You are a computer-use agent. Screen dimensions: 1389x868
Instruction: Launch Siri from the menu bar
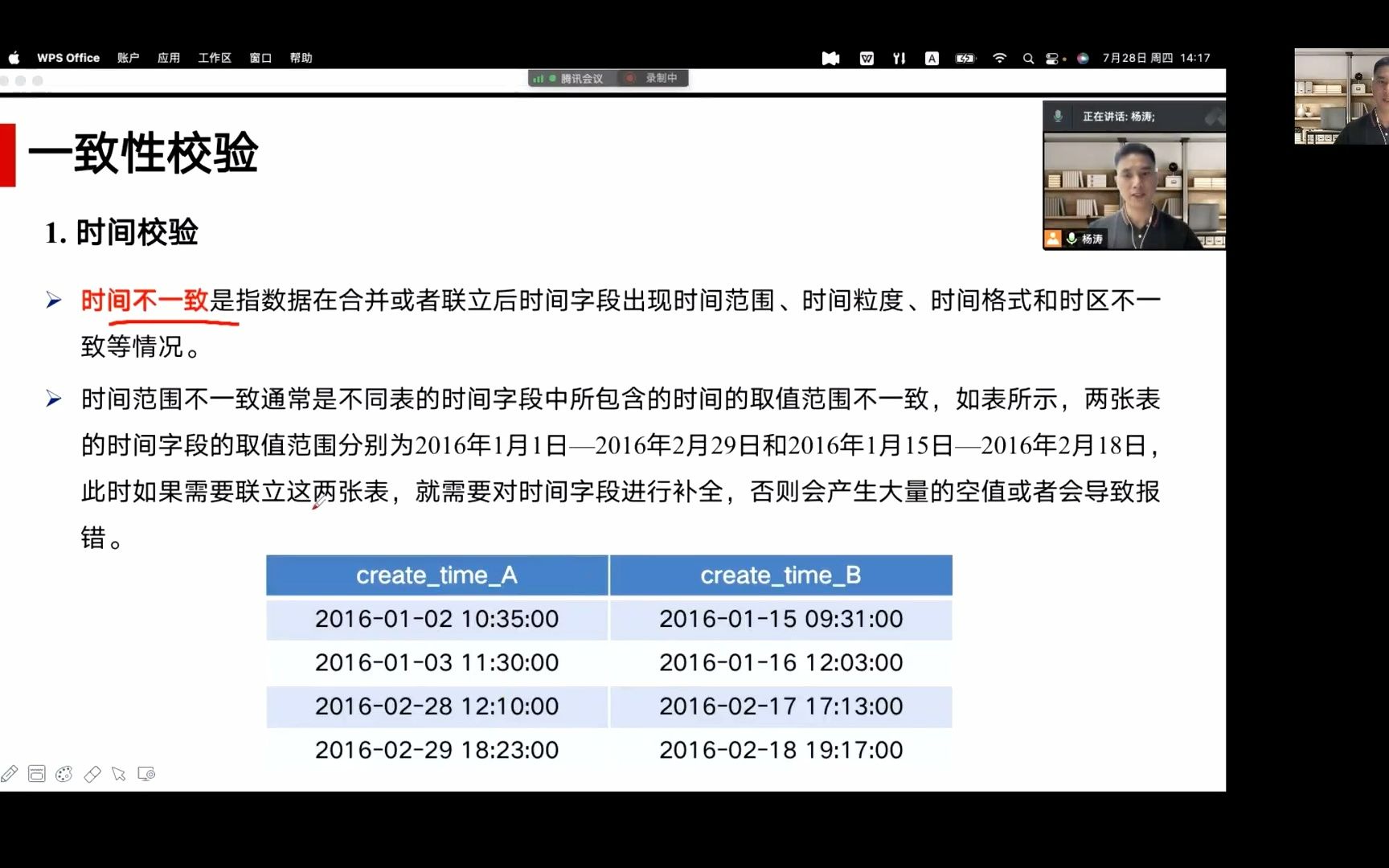click(1083, 58)
